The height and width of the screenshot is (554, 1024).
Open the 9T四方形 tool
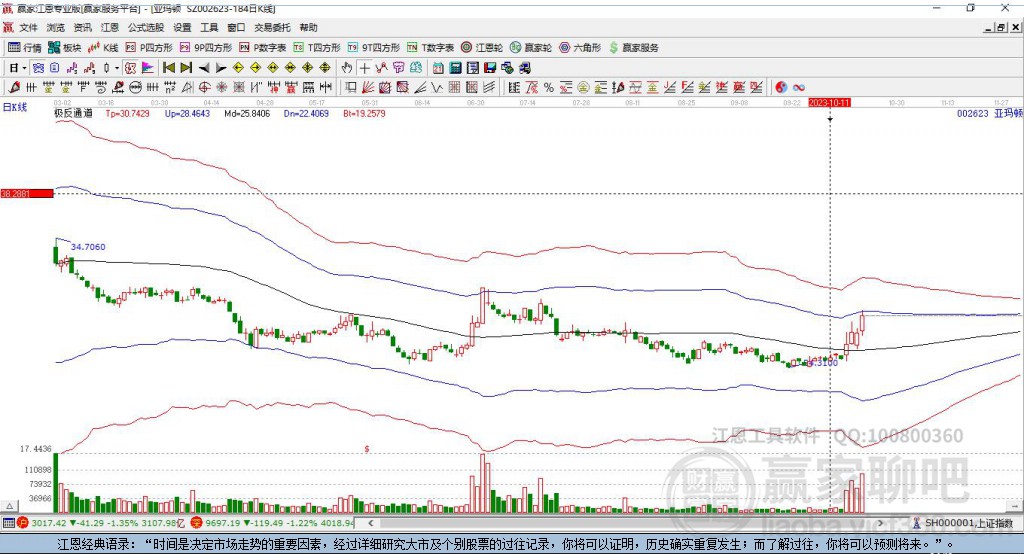(374, 48)
